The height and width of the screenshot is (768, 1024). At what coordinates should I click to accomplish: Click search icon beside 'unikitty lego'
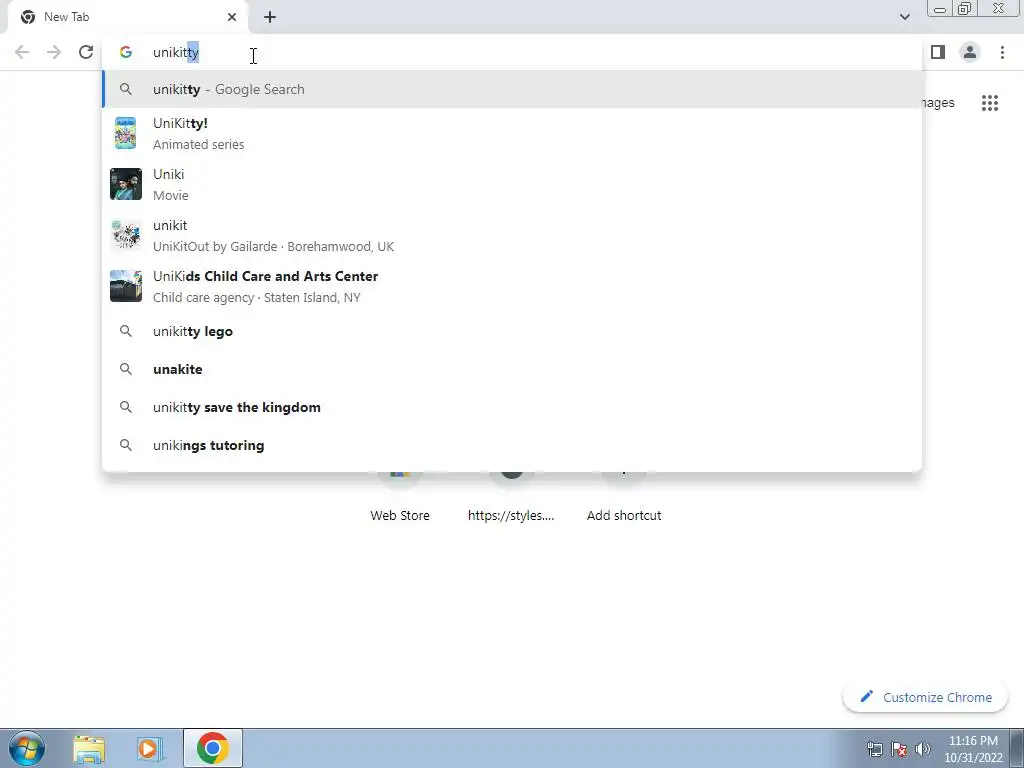[126, 331]
